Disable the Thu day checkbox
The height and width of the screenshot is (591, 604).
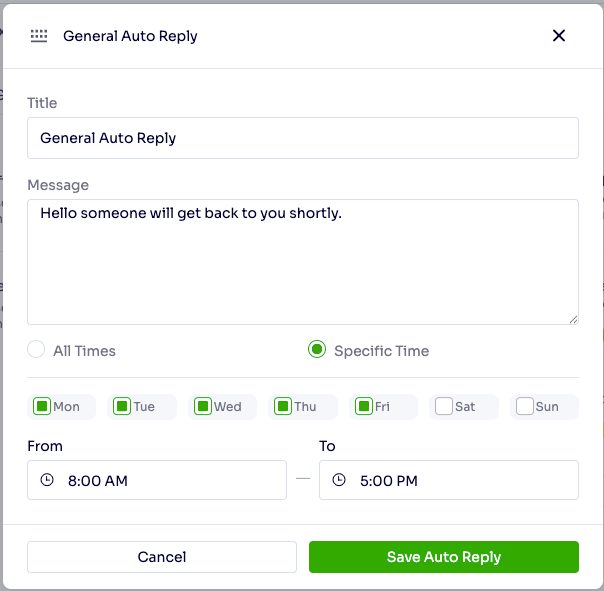tap(282, 407)
